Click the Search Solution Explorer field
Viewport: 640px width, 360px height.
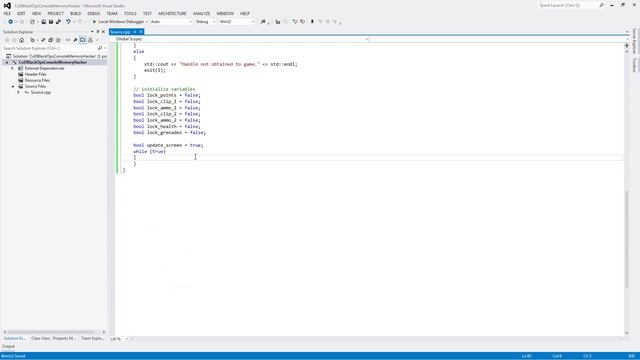[49, 48]
